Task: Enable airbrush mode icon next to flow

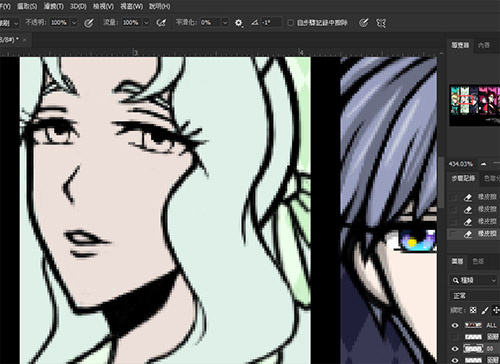Action: click(x=161, y=23)
